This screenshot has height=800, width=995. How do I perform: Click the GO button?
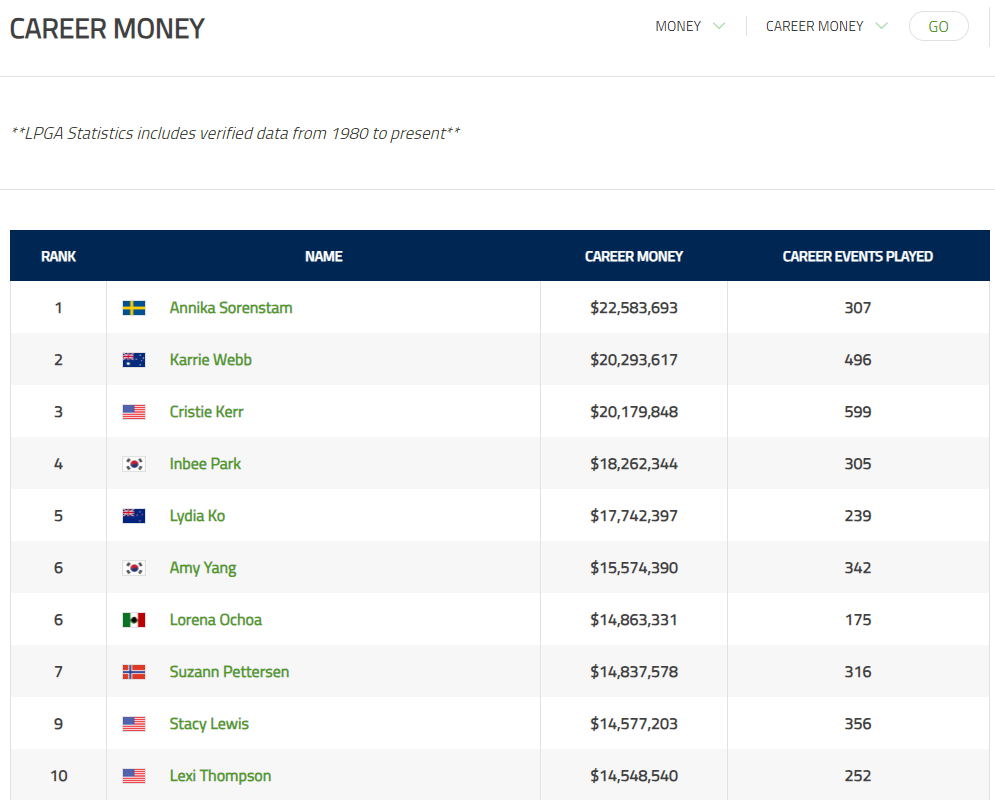tap(939, 26)
